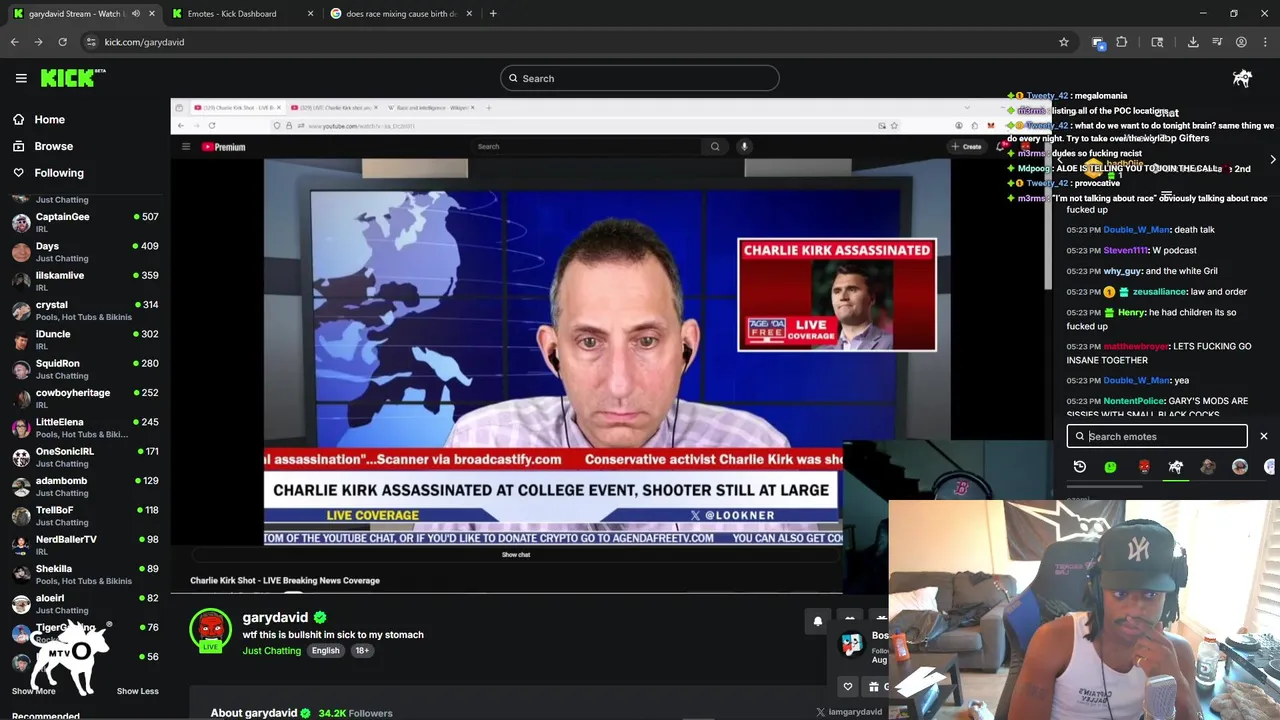The width and height of the screenshot is (1280, 720).
Task: Select the white animal emotes tab
Action: tap(1176, 467)
